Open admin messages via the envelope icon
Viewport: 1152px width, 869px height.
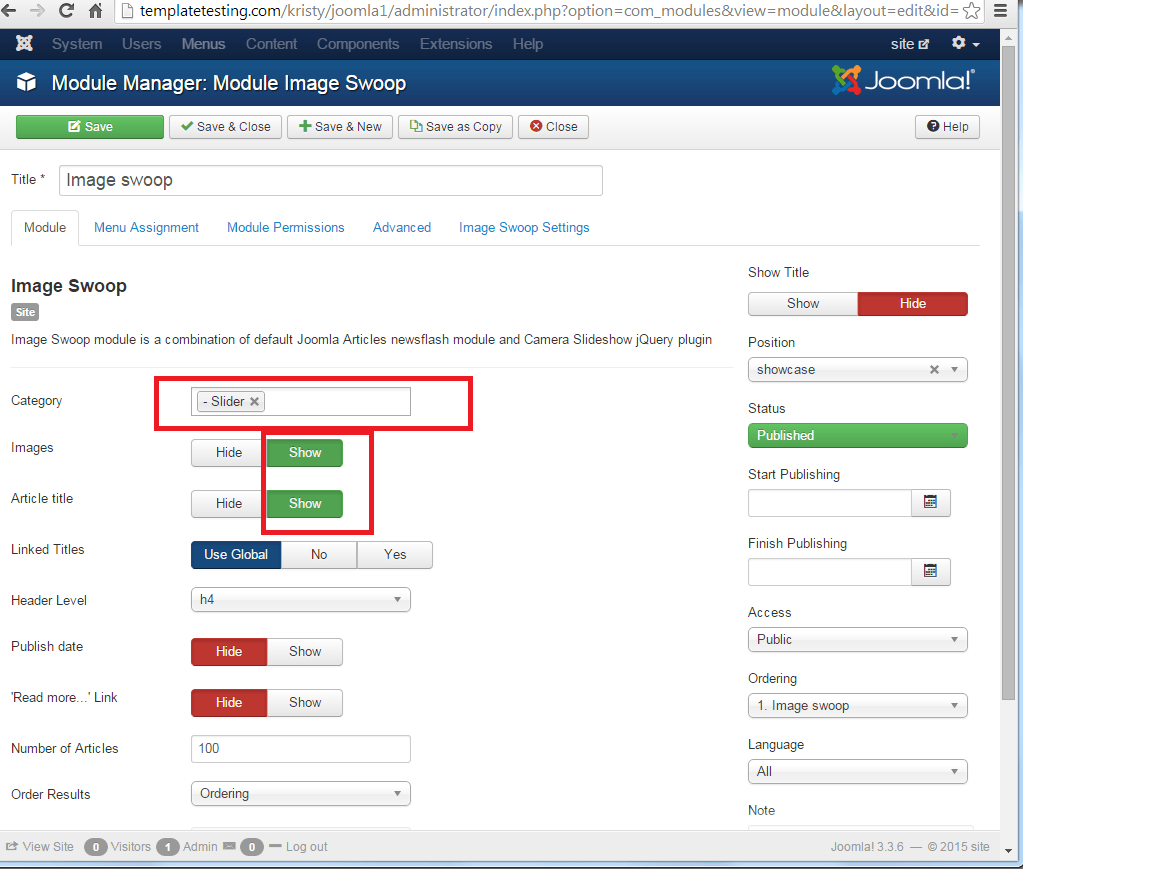[229, 846]
